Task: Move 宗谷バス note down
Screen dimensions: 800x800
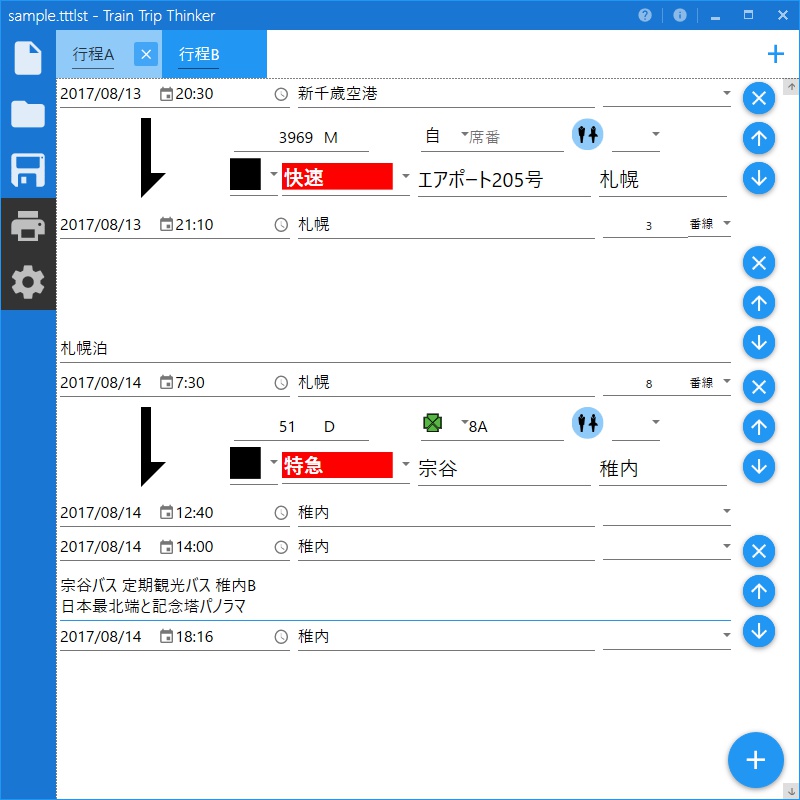Action: 759,631
